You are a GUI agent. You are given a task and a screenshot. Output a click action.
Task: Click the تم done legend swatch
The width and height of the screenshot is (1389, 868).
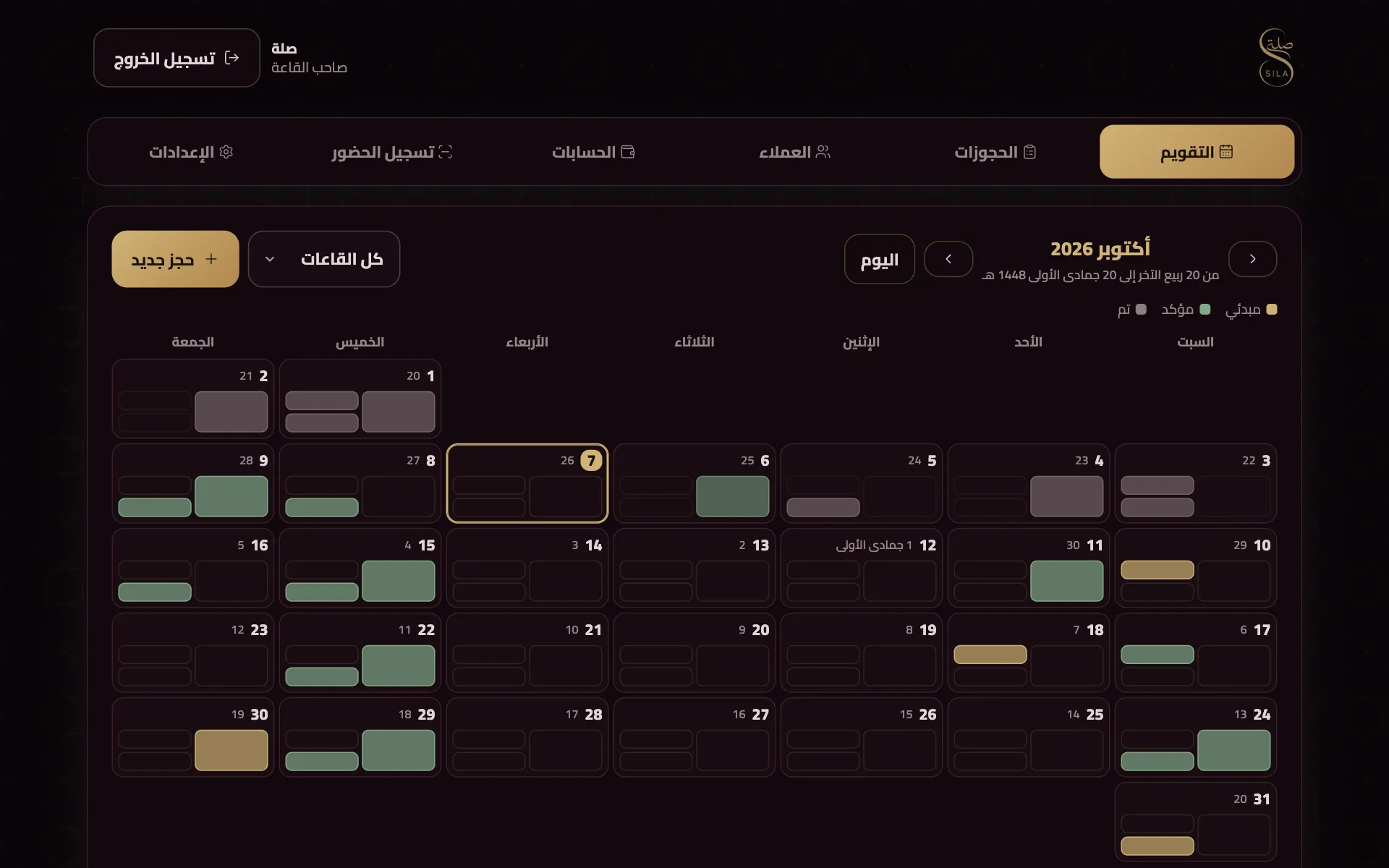pyautogui.click(x=1141, y=310)
